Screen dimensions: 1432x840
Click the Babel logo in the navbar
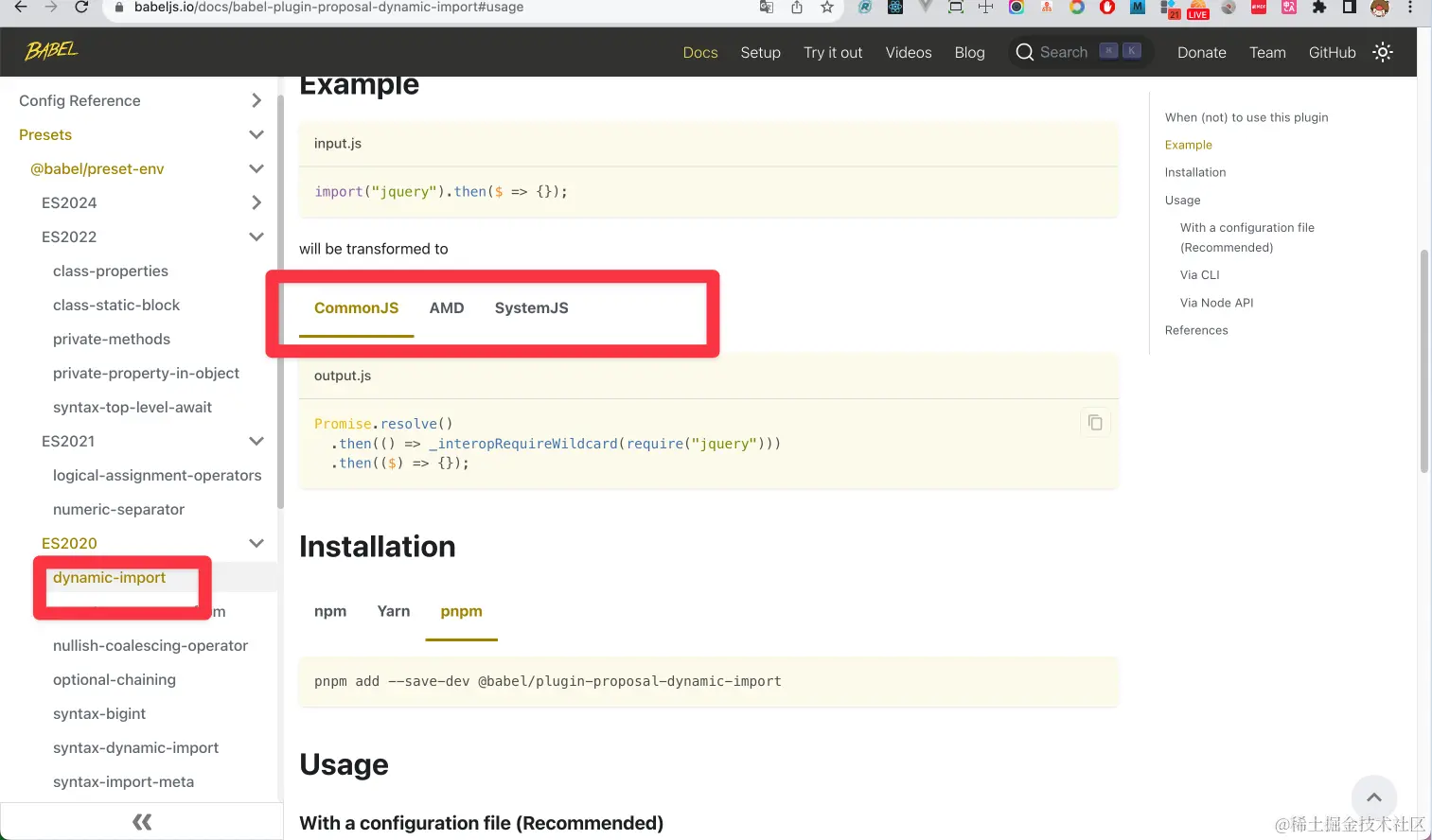[x=52, y=50]
